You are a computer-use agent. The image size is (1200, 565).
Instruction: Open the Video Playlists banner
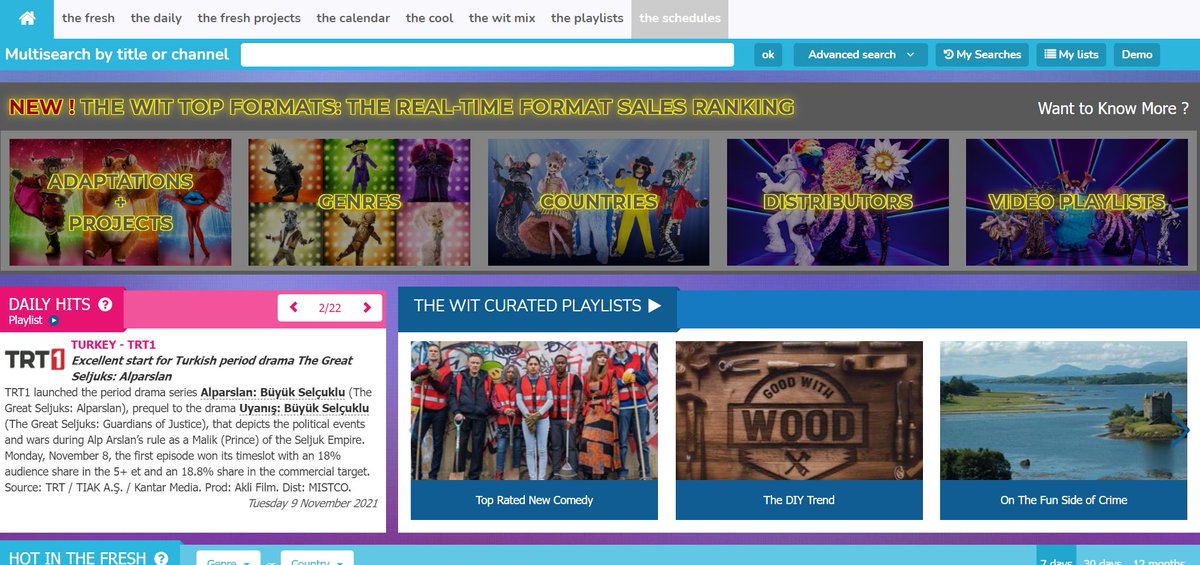click(1076, 201)
